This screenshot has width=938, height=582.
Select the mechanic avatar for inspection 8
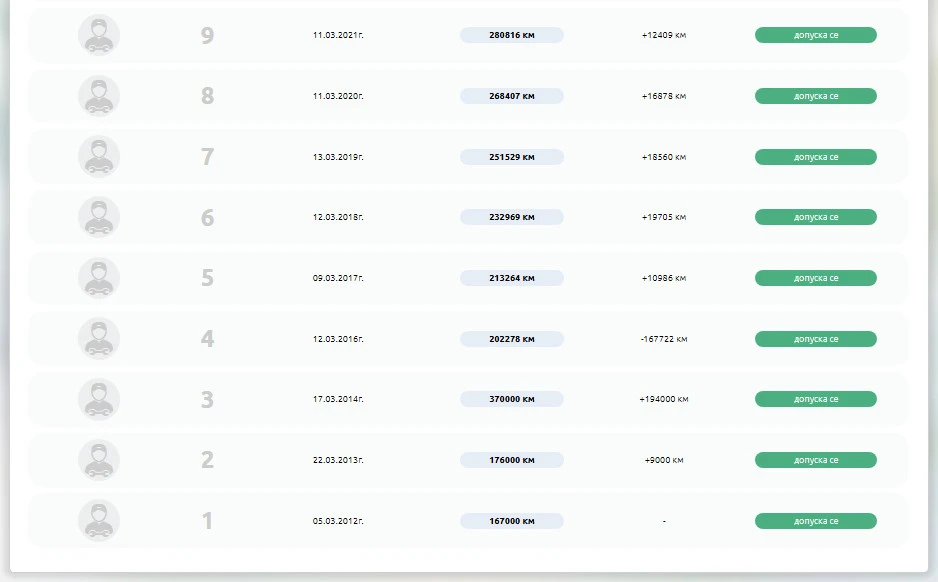[99, 96]
